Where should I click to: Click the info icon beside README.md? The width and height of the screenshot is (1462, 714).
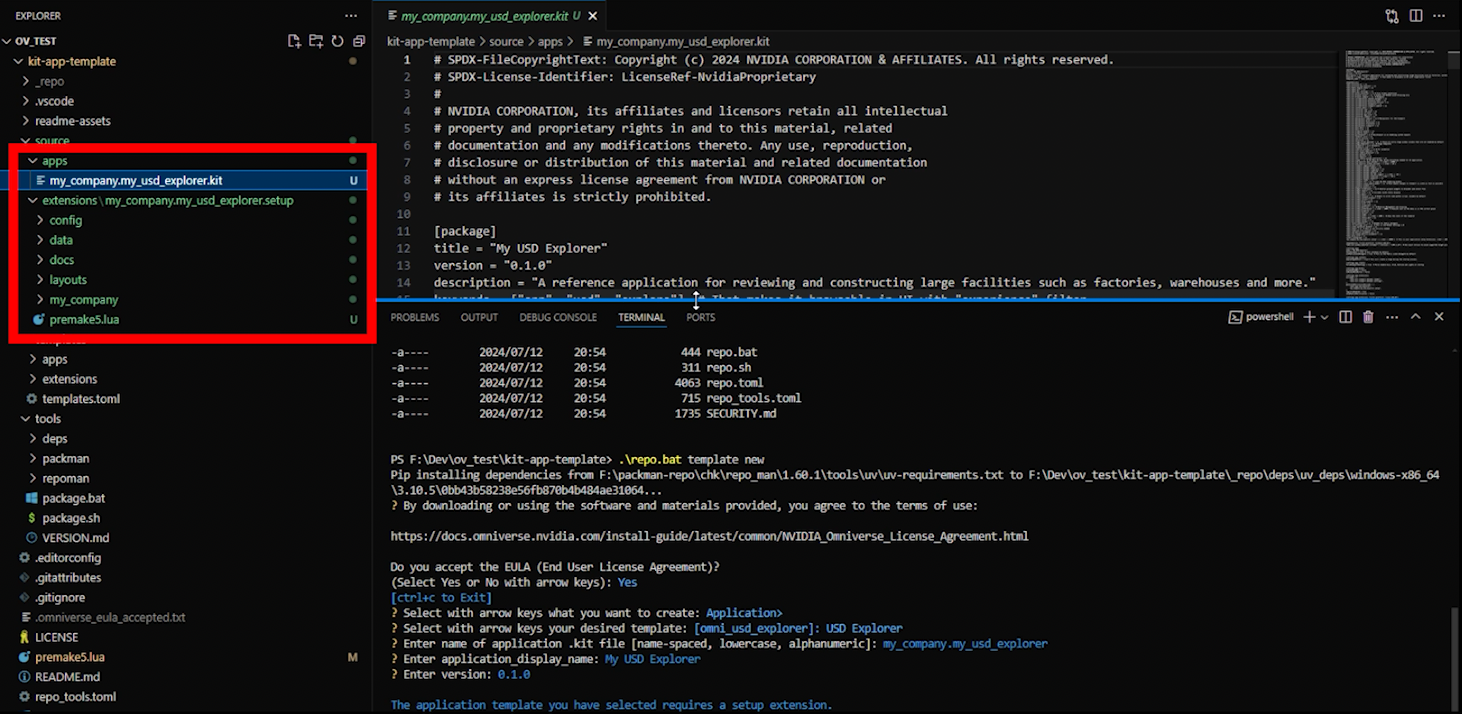coord(25,677)
